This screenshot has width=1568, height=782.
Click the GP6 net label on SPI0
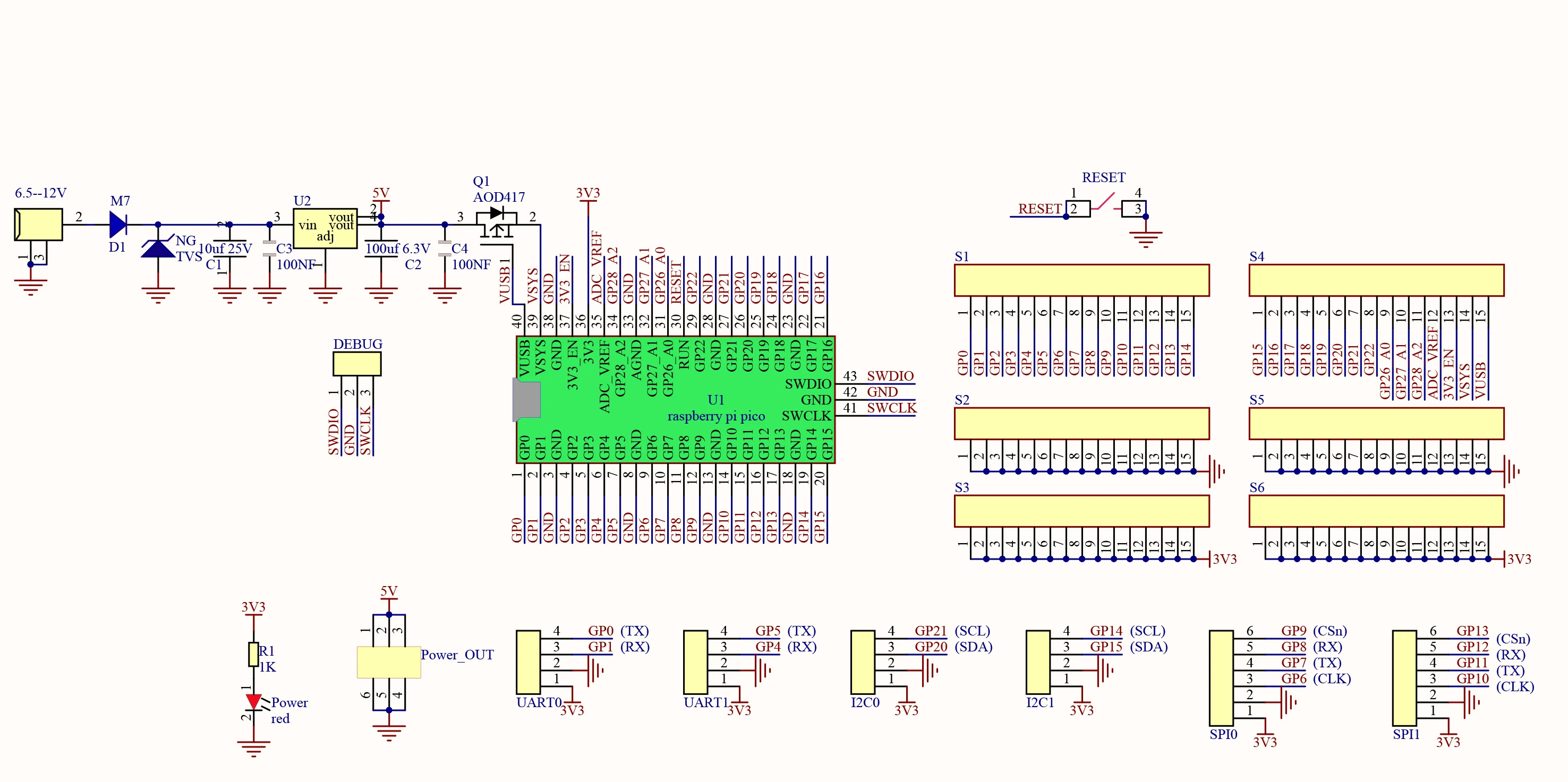1293,678
